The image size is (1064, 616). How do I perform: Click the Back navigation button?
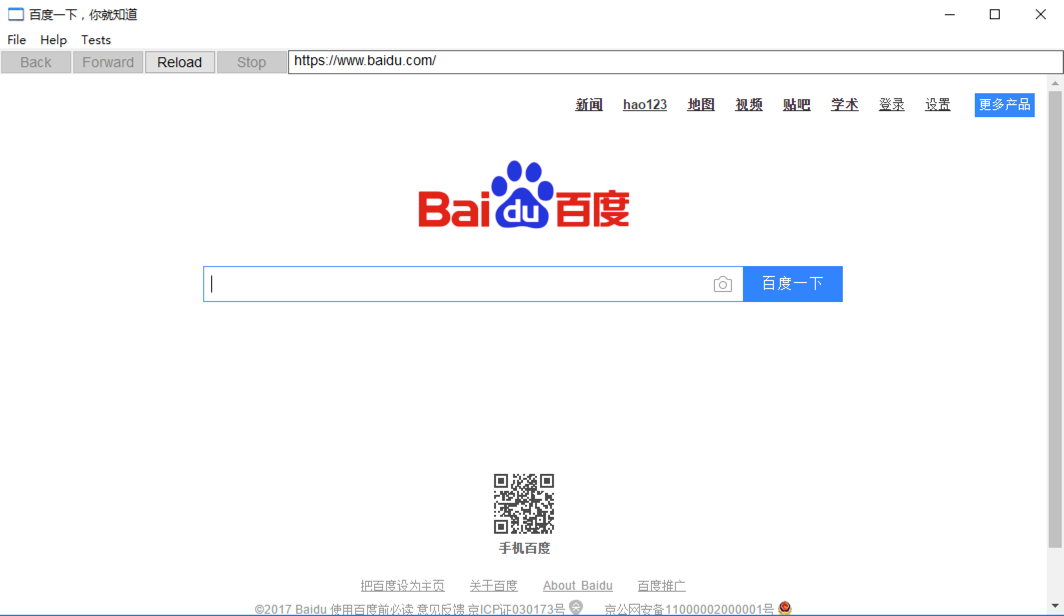coord(36,62)
